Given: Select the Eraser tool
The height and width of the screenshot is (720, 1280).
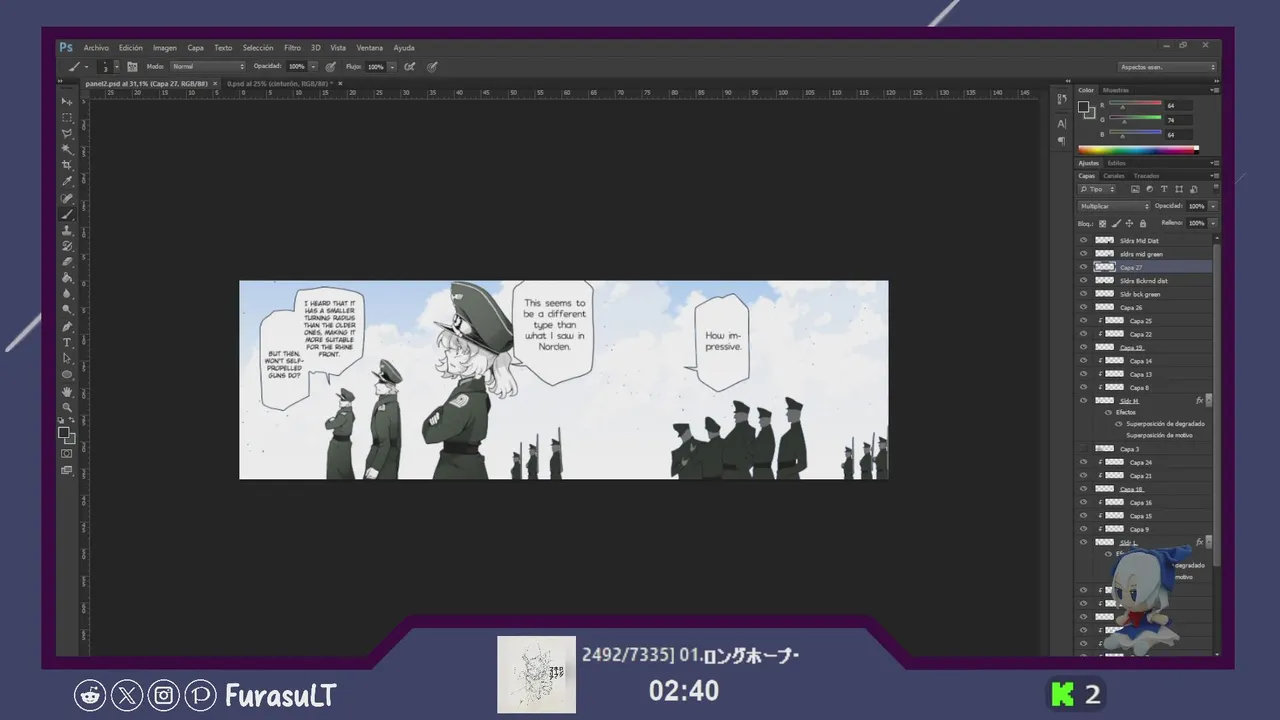Looking at the screenshot, I should pyautogui.click(x=67, y=262).
